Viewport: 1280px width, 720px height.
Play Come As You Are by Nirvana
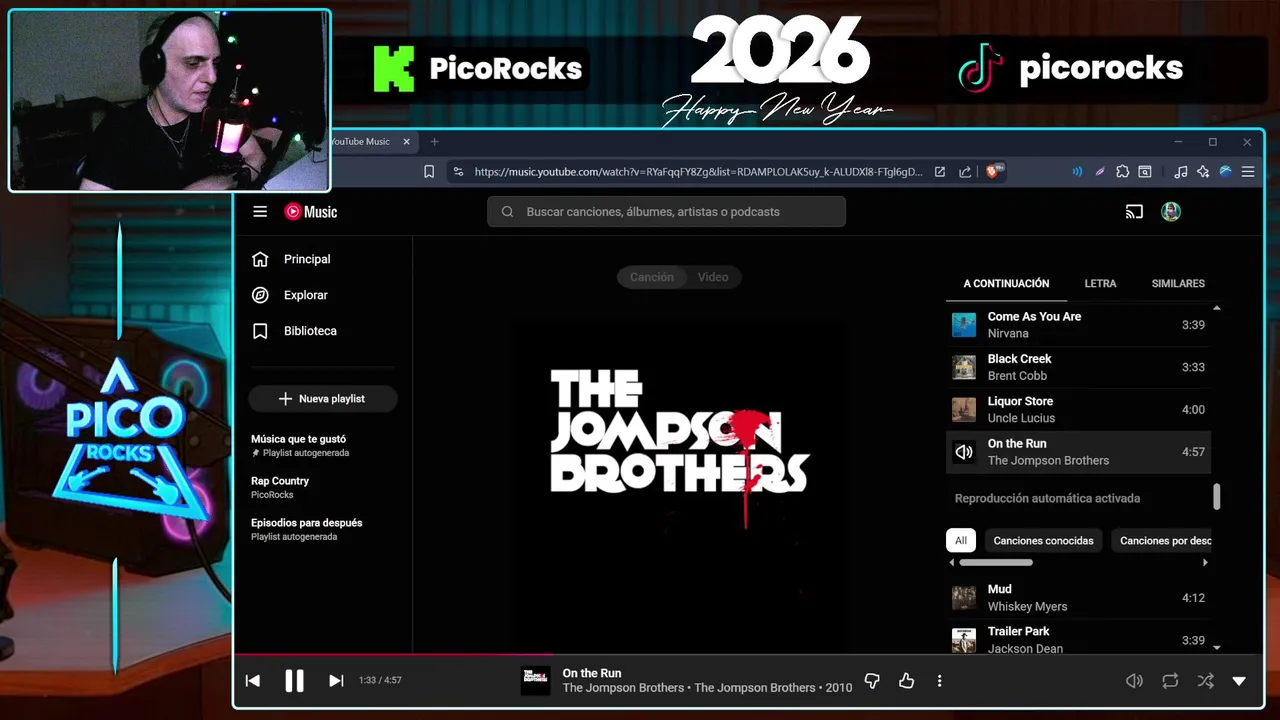1078,325
